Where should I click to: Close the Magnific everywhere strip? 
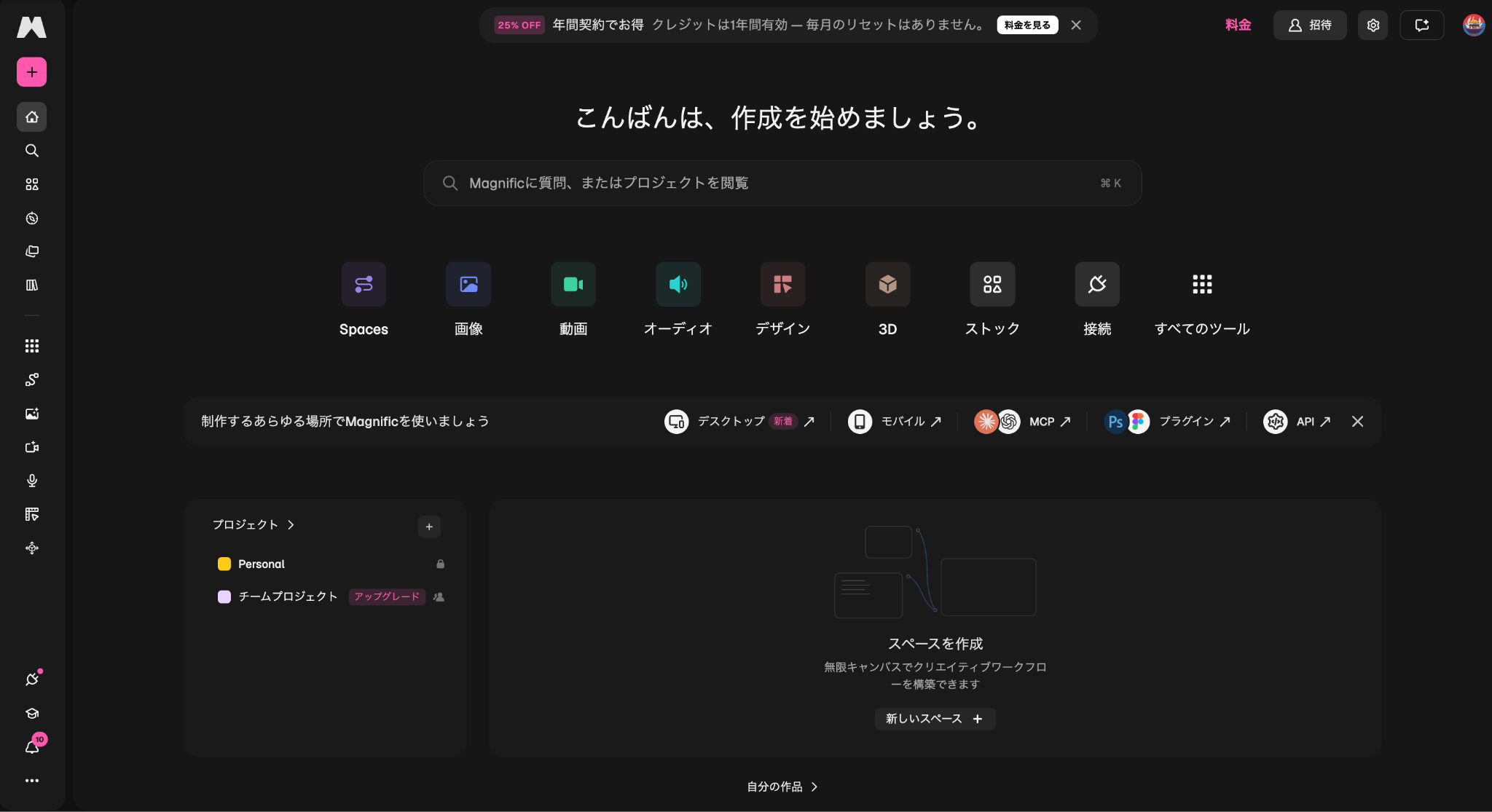[1357, 422]
